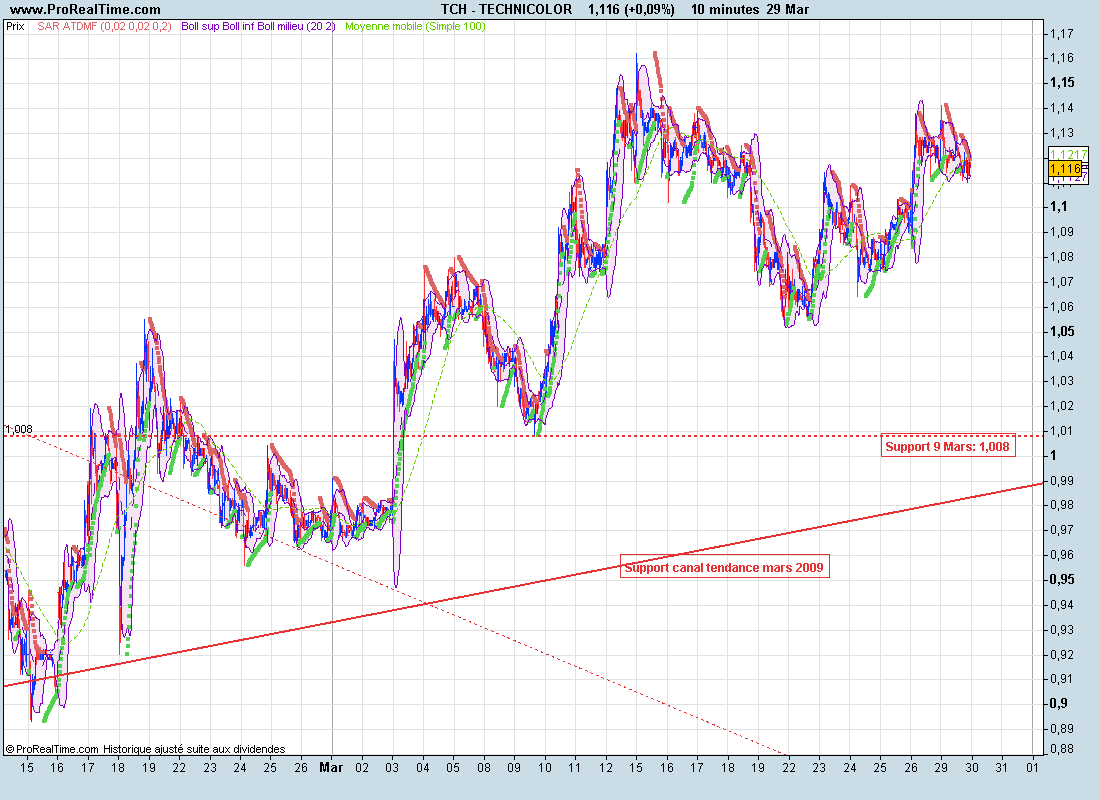Click the Support 9 Mars: 1,008 annotation box

948,446
